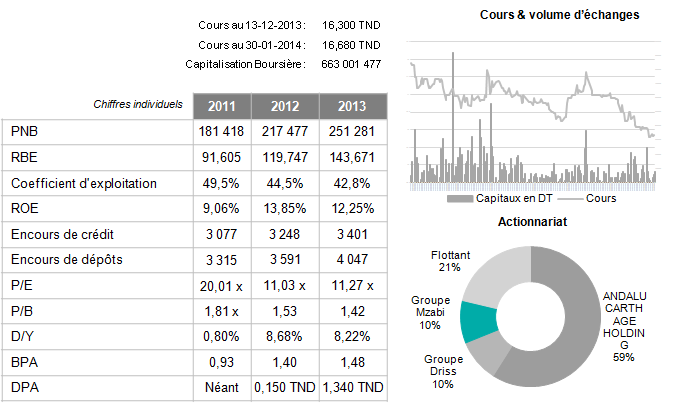This screenshot has width=680, height=405.
Task: Click the 2012 column header
Action: click(285, 106)
